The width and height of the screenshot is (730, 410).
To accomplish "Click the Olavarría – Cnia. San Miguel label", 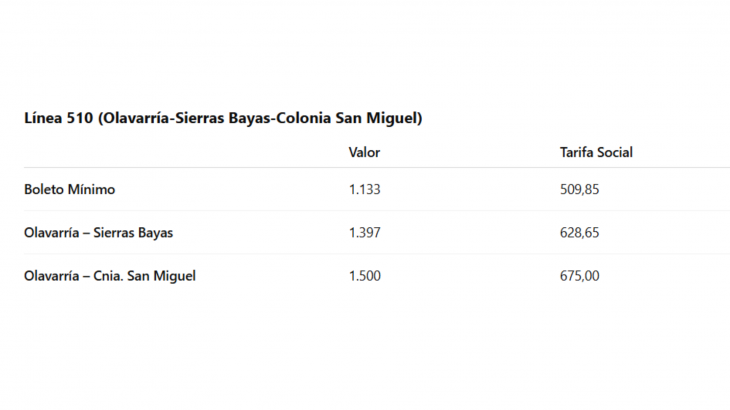I will coord(110,276).
